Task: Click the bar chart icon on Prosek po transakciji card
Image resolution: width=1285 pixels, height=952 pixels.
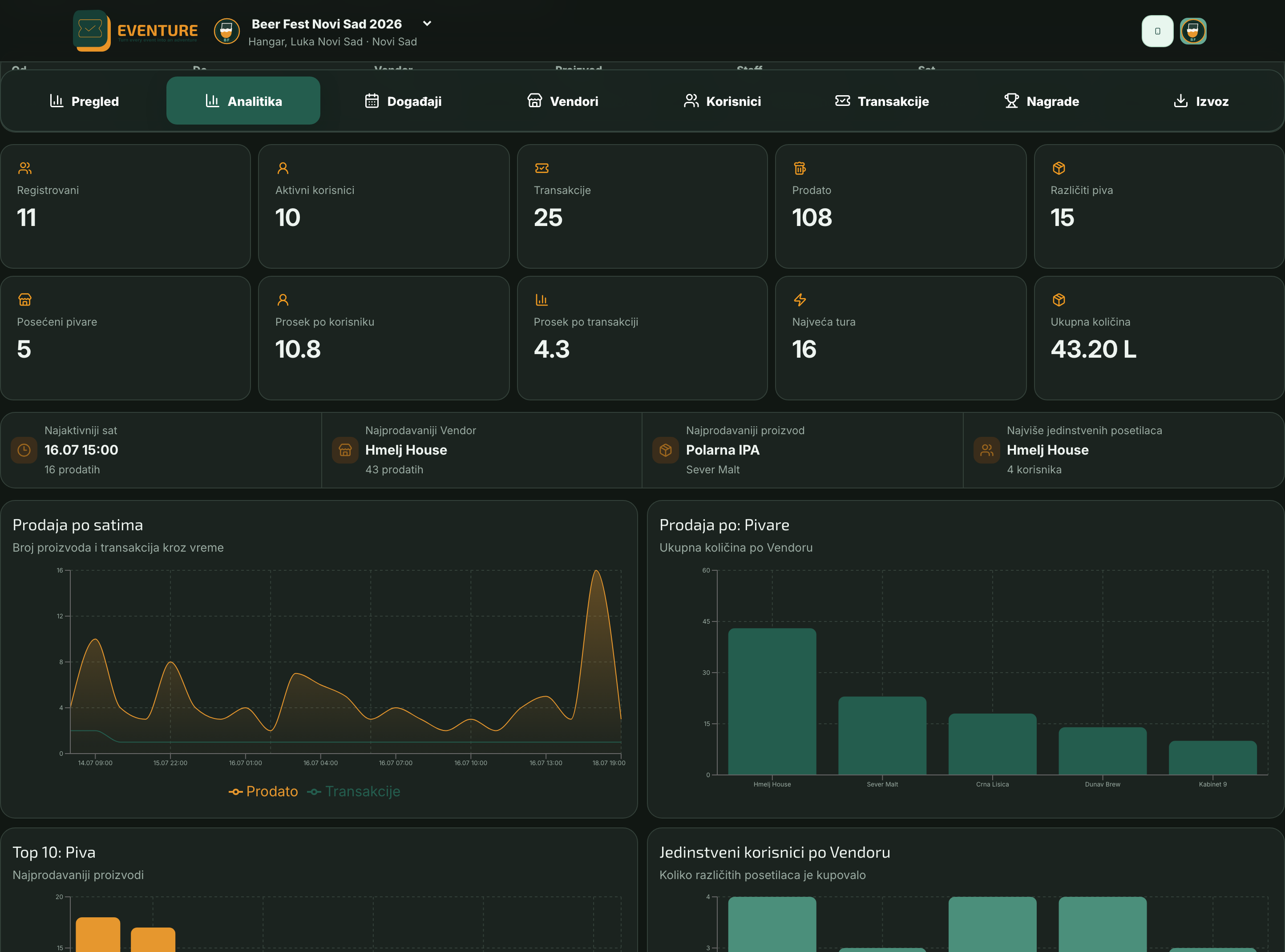Action: [x=541, y=300]
